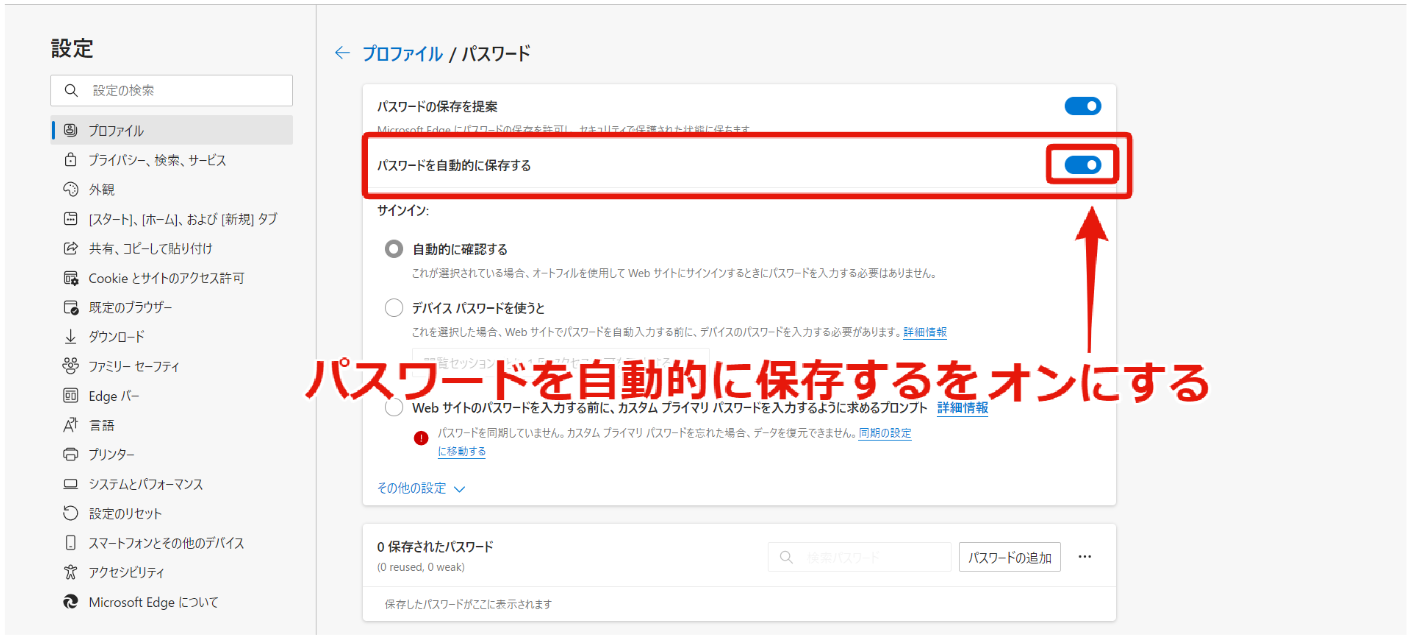Click the Microsoft Edge logo icon
The width and height of the screenshot is (1410, 640).
[x=70, y=602]
